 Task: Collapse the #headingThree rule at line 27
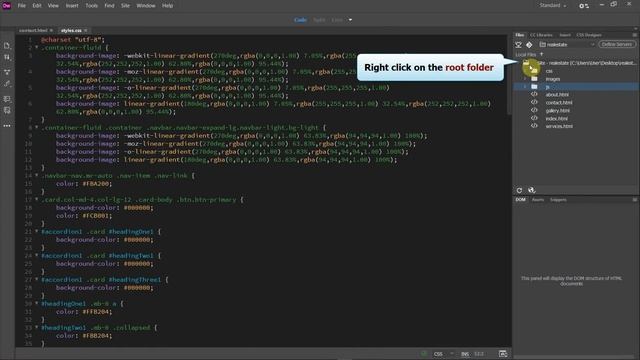tap(36, 280)
